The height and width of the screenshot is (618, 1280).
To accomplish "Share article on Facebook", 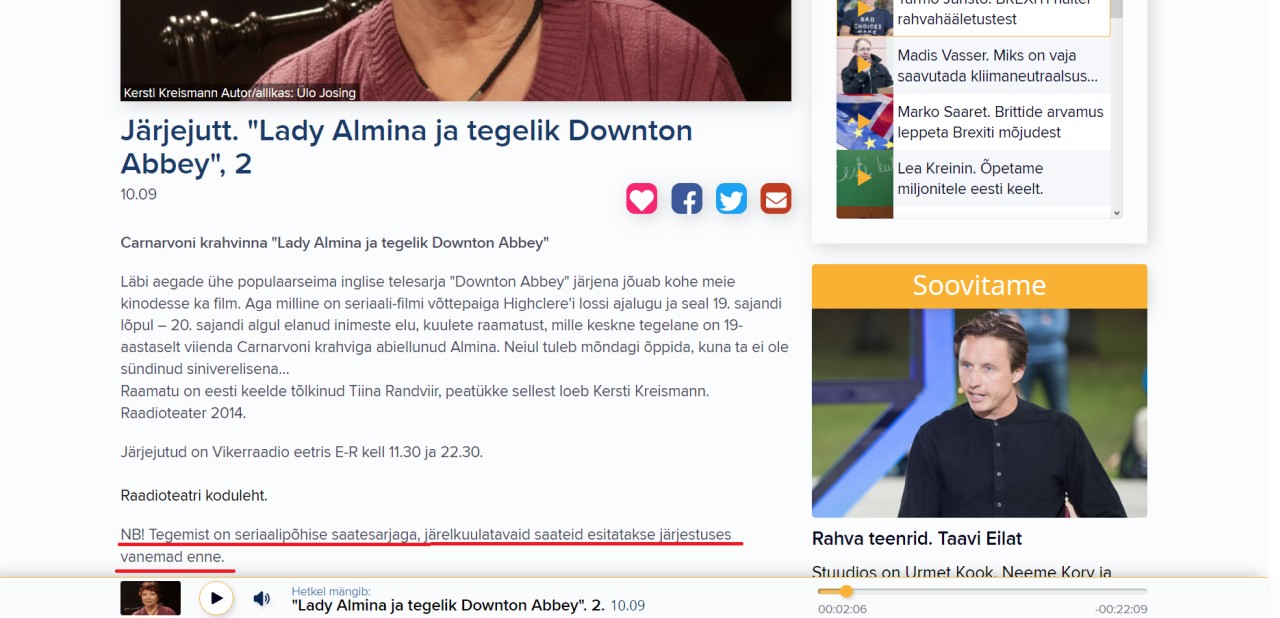I will click(x=687, y=198).
